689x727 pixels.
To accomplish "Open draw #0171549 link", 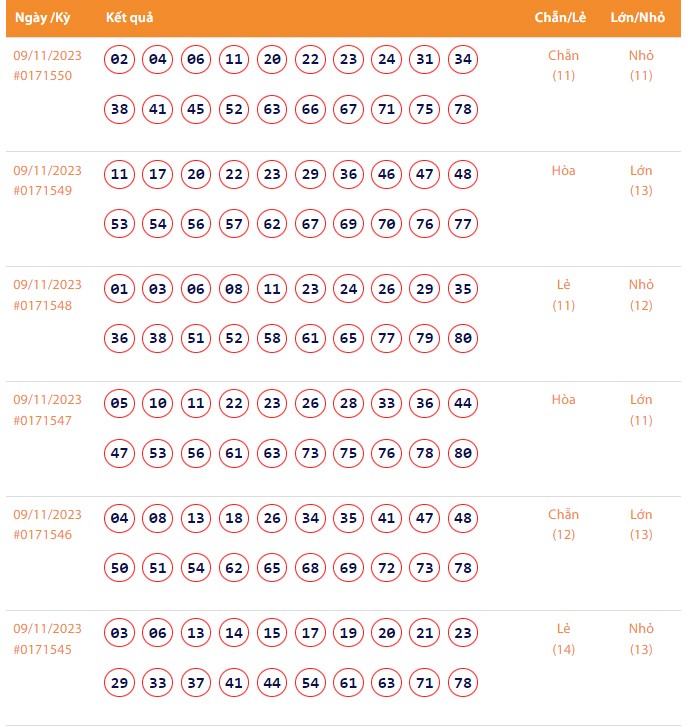I will click(42, 191).
